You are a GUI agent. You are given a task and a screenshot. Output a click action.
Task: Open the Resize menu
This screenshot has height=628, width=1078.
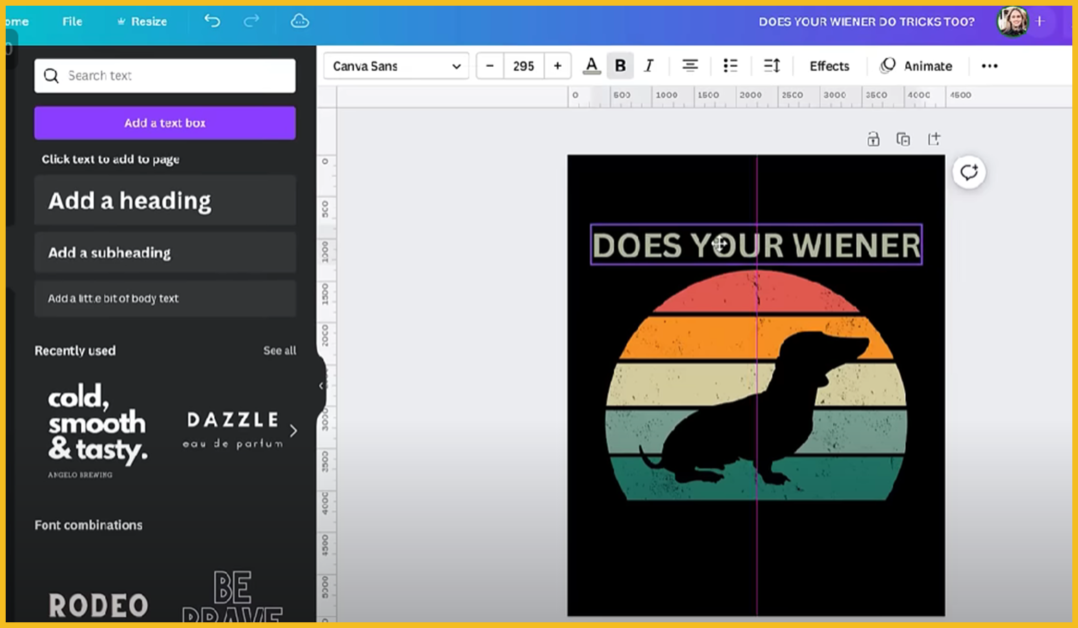(142, 21)
